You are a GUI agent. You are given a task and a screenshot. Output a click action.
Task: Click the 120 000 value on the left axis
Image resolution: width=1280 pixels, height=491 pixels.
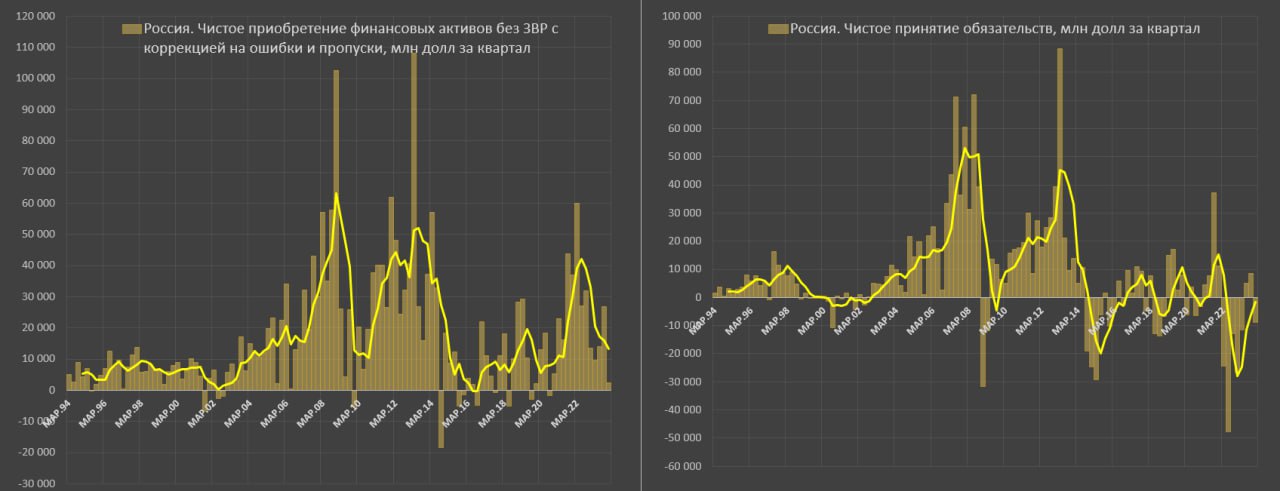(33, 16)
